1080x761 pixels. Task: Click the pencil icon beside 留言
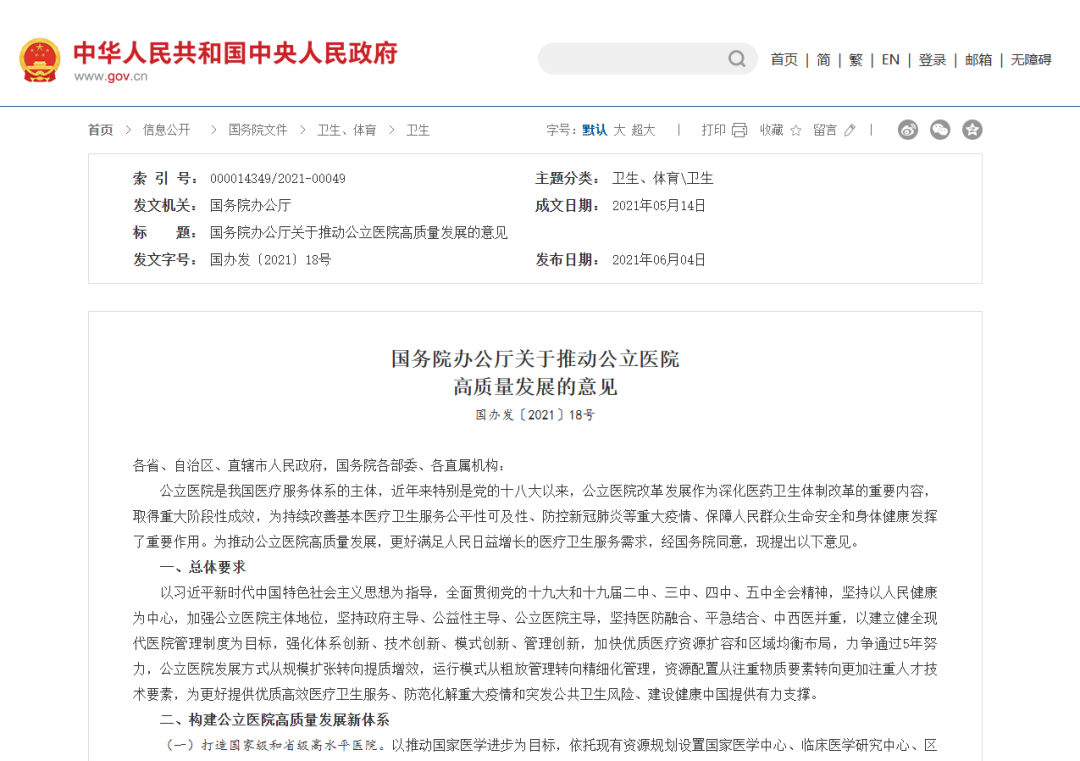pyautogui.click(x=850, y=130)
